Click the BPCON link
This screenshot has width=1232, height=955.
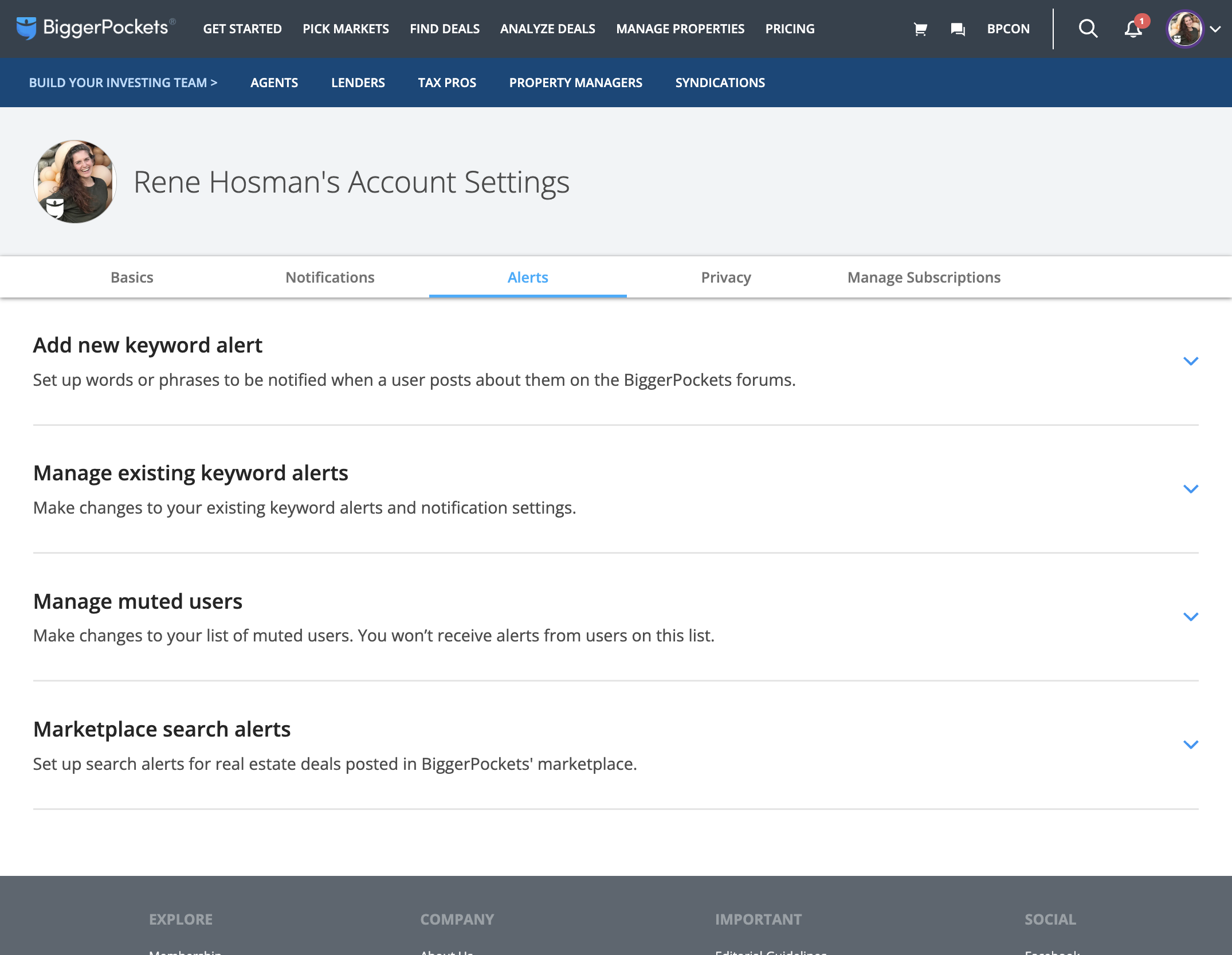pyautogui.click(x=1008, y=29)
